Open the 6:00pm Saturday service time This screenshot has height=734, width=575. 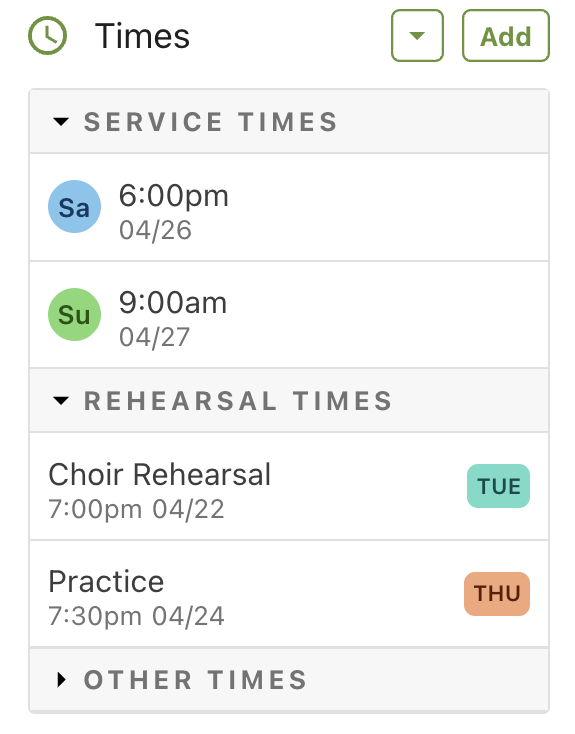[289, 207]
